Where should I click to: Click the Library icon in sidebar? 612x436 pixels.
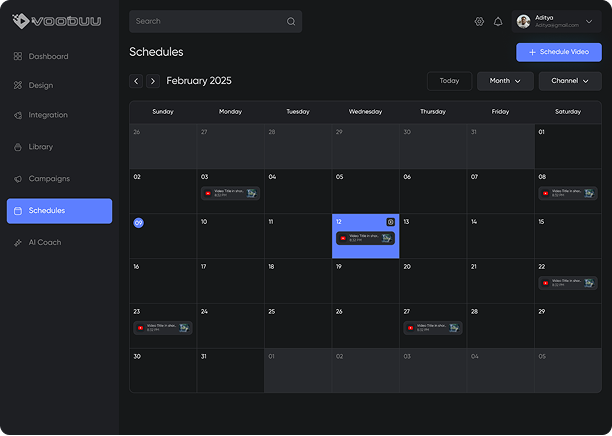[x=18, y=147]
